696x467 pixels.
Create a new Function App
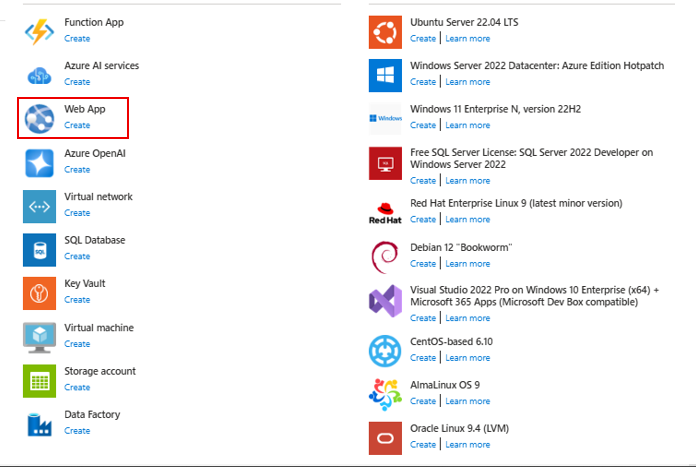click(77, 39)
